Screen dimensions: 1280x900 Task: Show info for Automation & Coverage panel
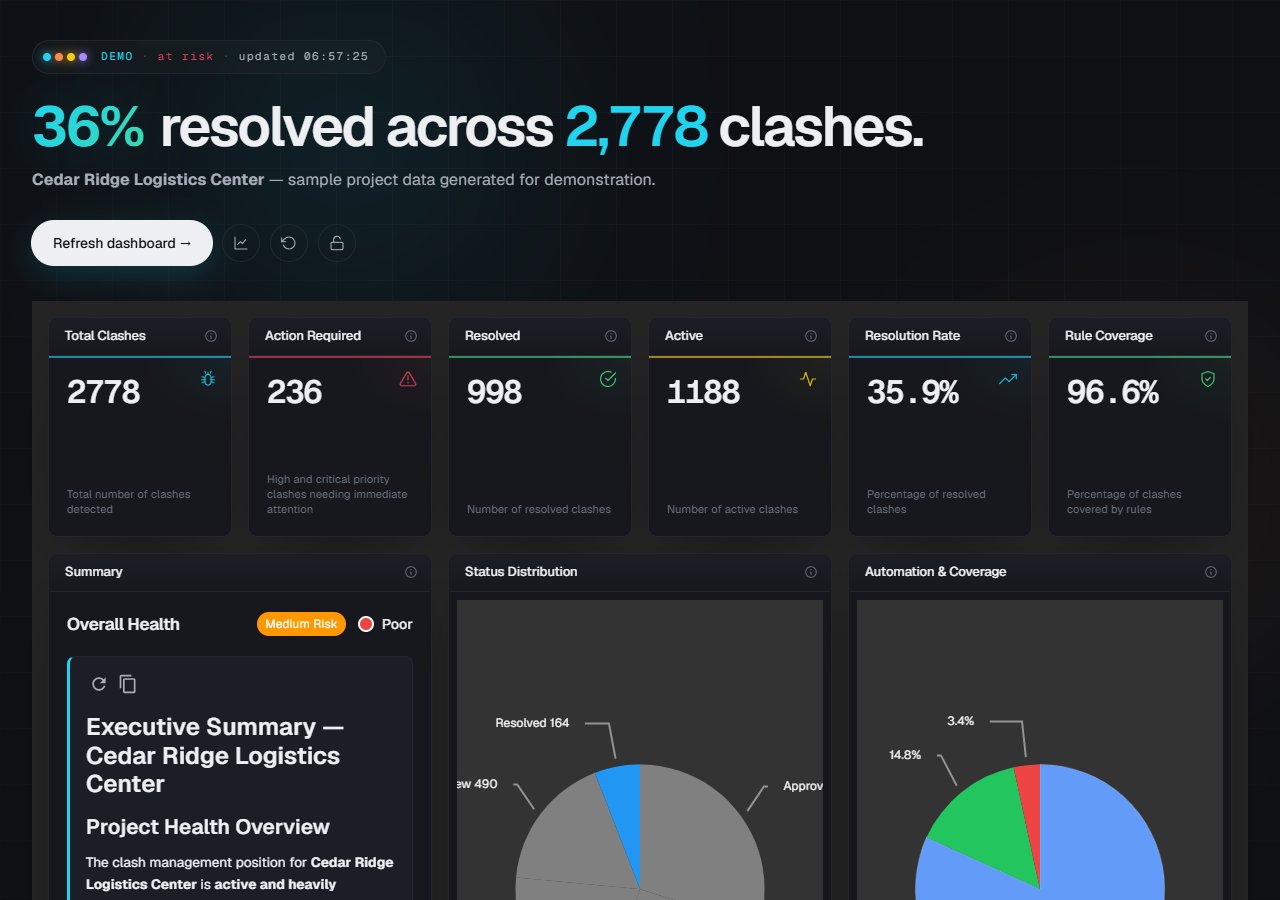tap(1211, 572)
